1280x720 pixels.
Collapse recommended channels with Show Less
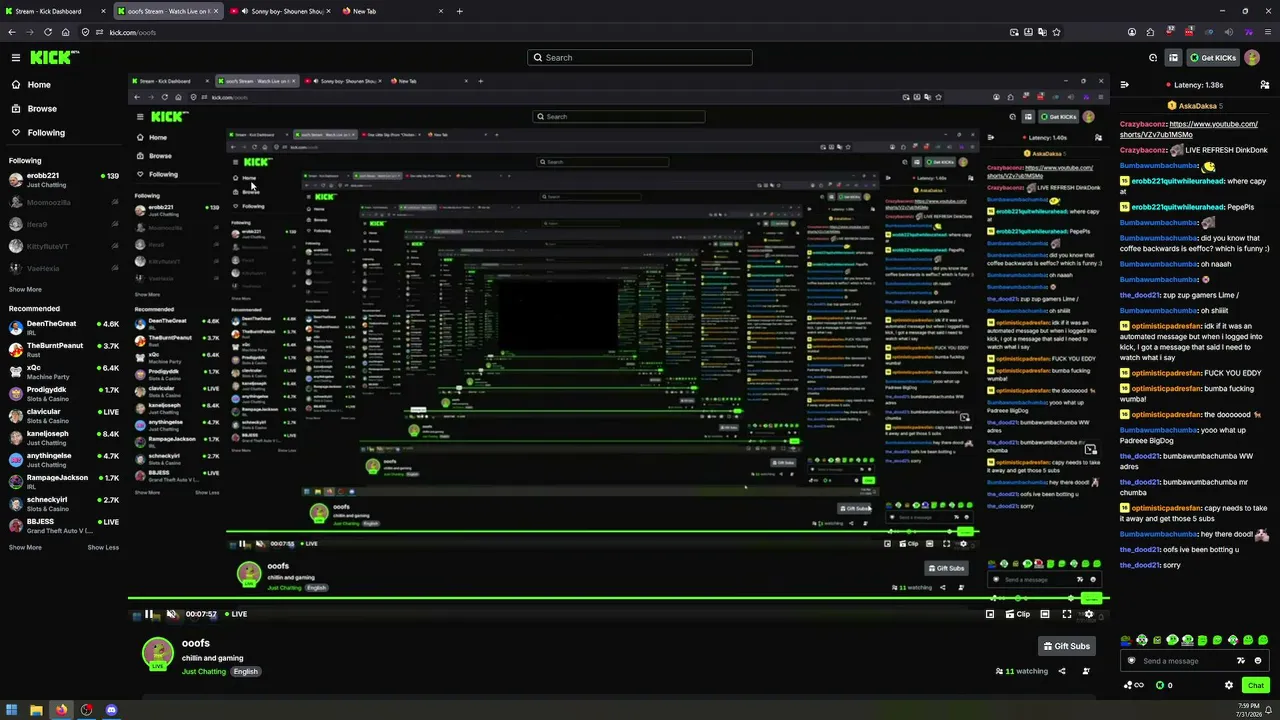click(103, 548)
